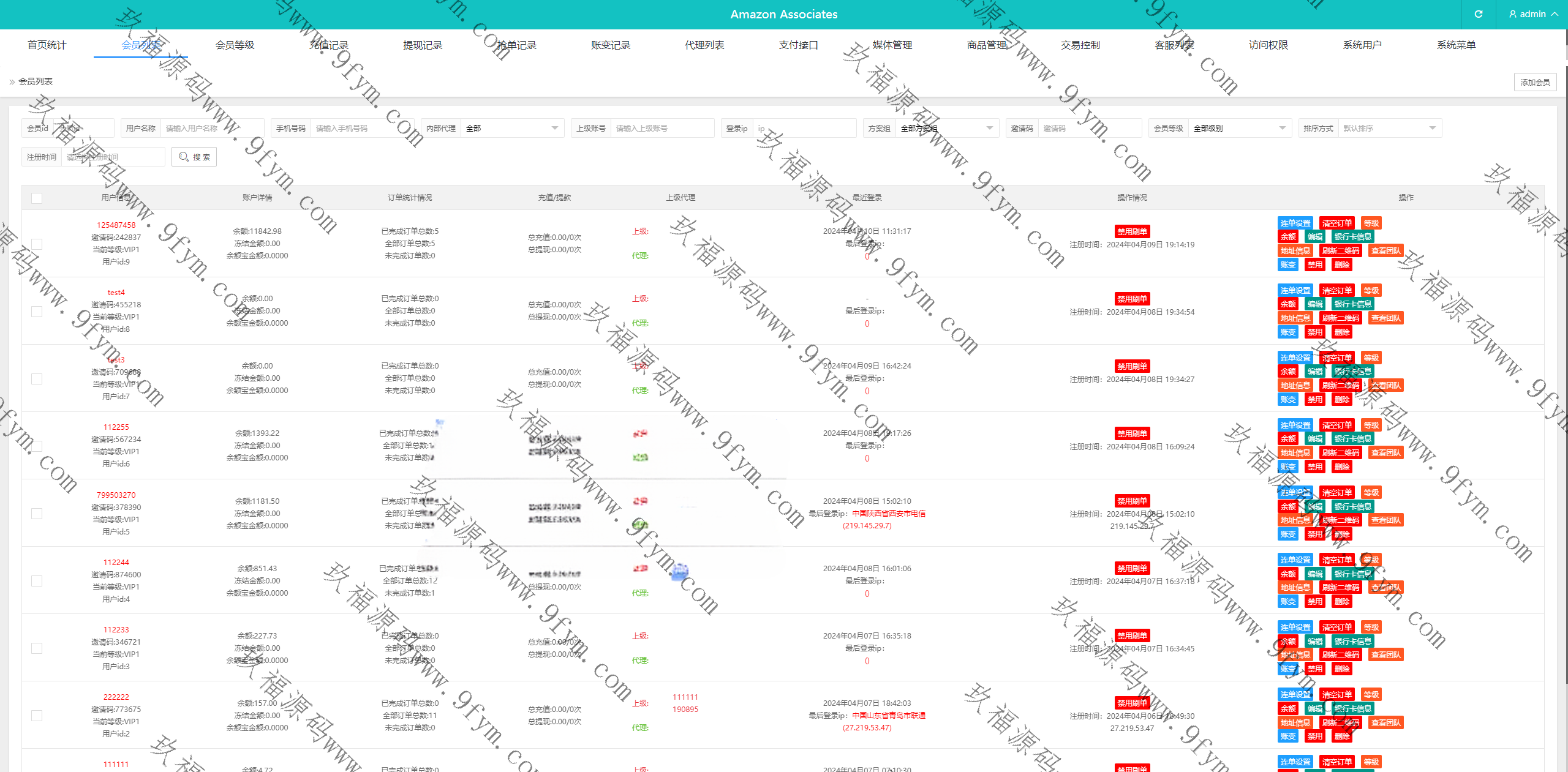This screenshot has height=772, width=1568.
Task: Click the 添加会员 button
Action: (1534, 82)
